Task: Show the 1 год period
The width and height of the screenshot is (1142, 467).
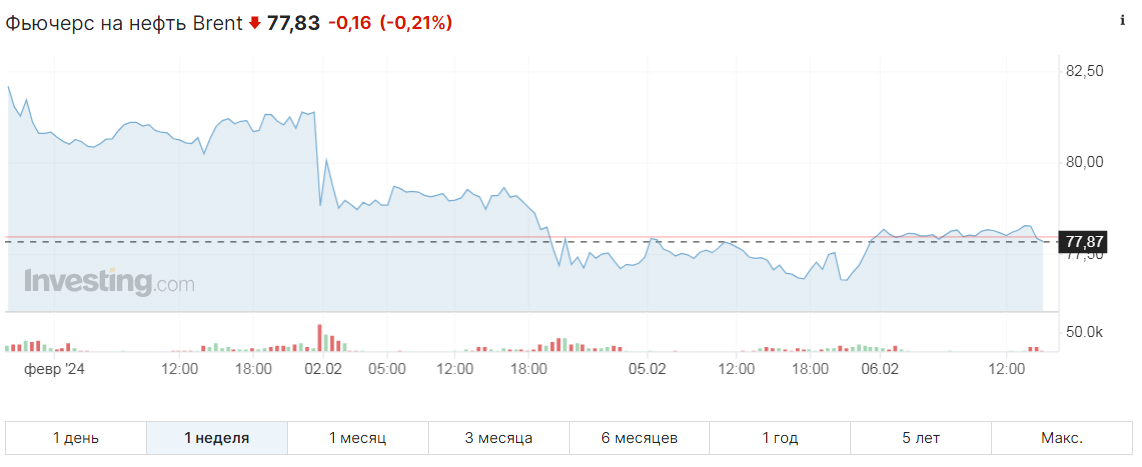Action: 780,439
